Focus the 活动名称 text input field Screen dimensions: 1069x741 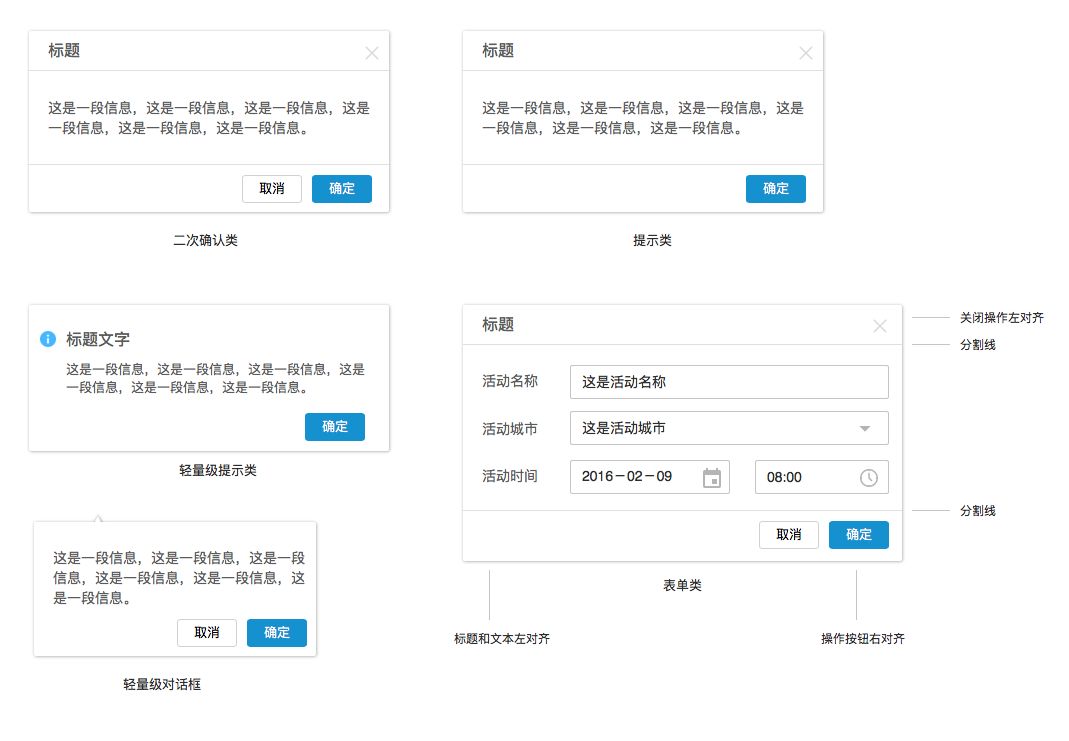(728, 382)
